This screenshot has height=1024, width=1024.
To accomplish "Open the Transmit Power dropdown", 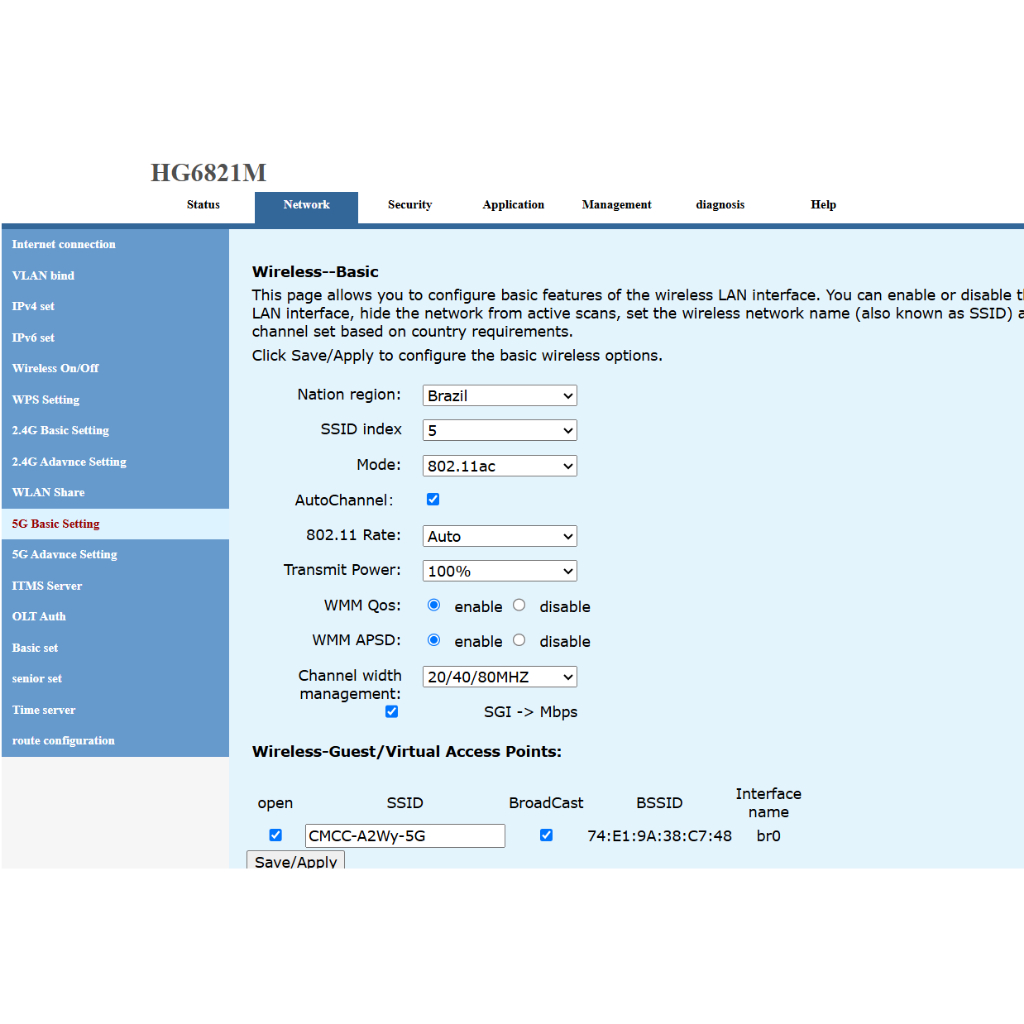I will coord(499,571).
